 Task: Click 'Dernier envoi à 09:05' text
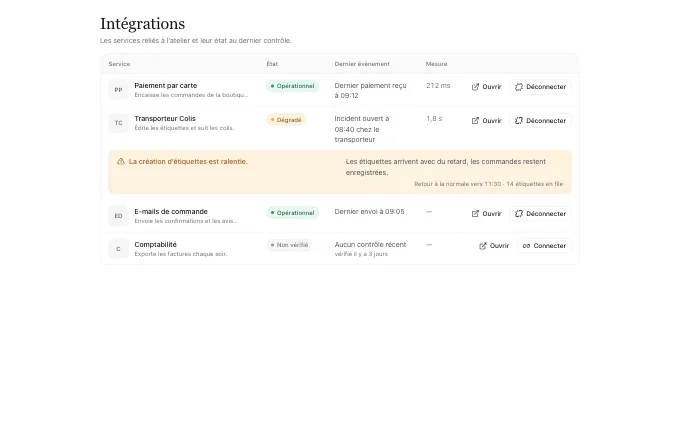[x=369, y=212]
